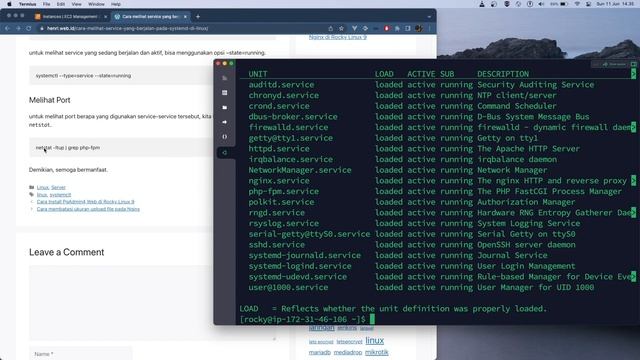Click the terminal prompt rocky@ip-172-31-46-106

[x=302, y=319]
